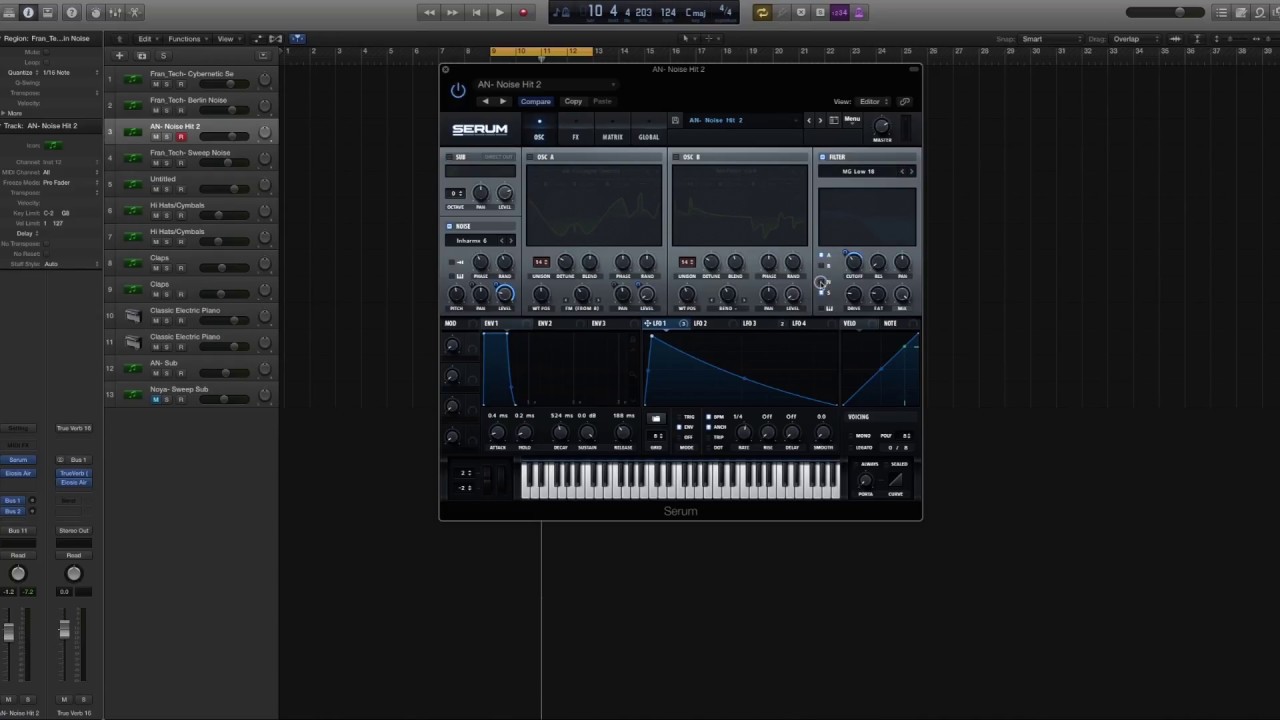Toggle the FILTER enable checkbox

pyautogui.click(x=822, y=157)
